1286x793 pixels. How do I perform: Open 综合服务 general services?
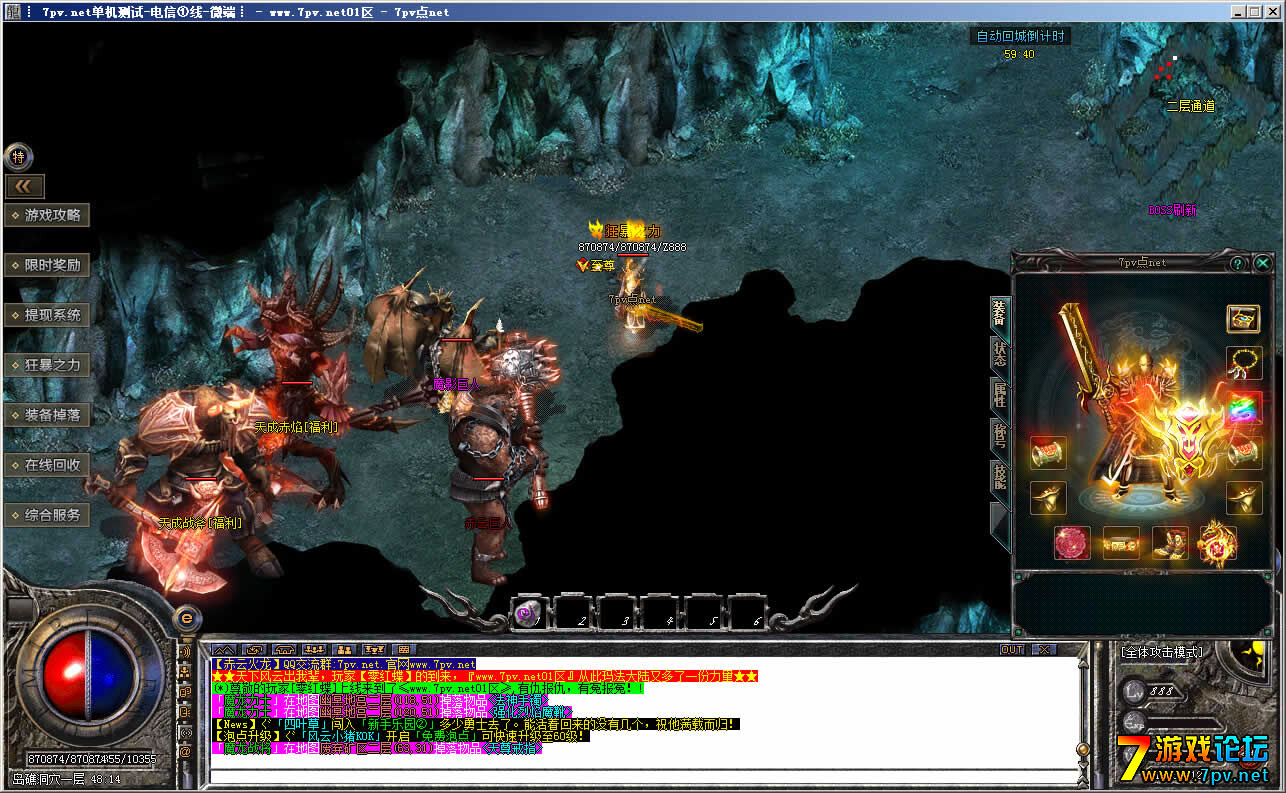48,515
